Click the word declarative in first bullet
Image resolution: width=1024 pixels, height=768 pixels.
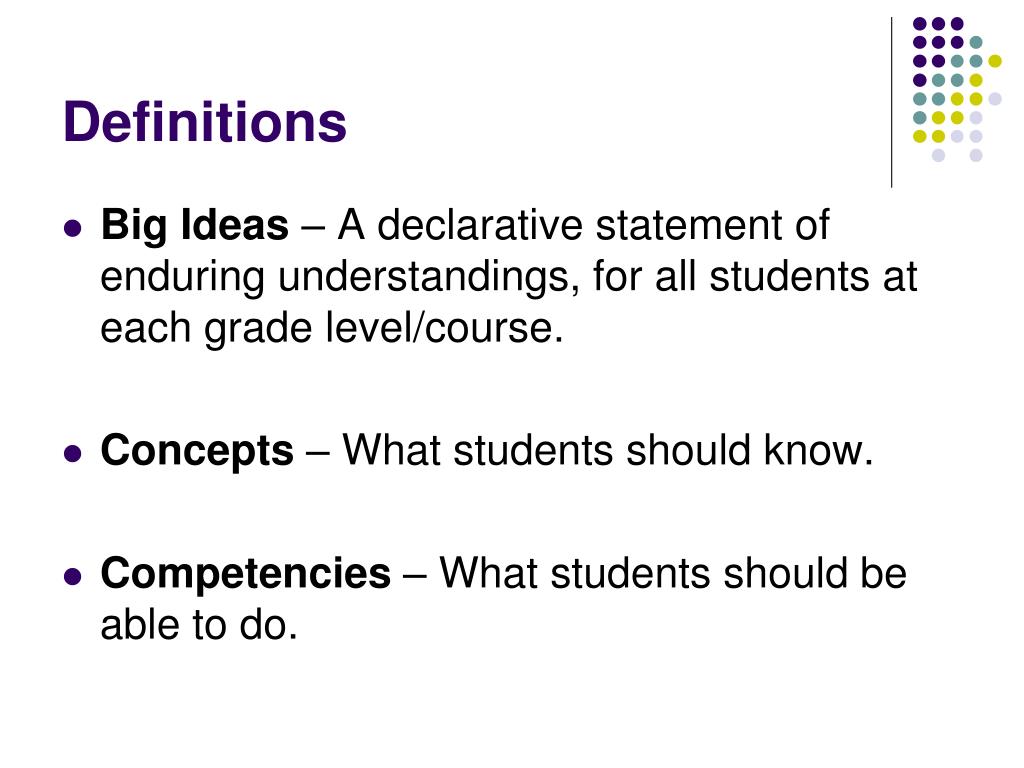point(480,225)
